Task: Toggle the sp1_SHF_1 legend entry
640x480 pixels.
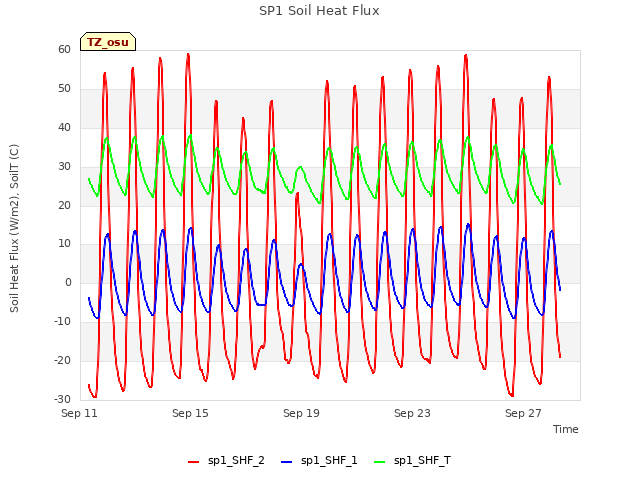Action: coord(319,461)
